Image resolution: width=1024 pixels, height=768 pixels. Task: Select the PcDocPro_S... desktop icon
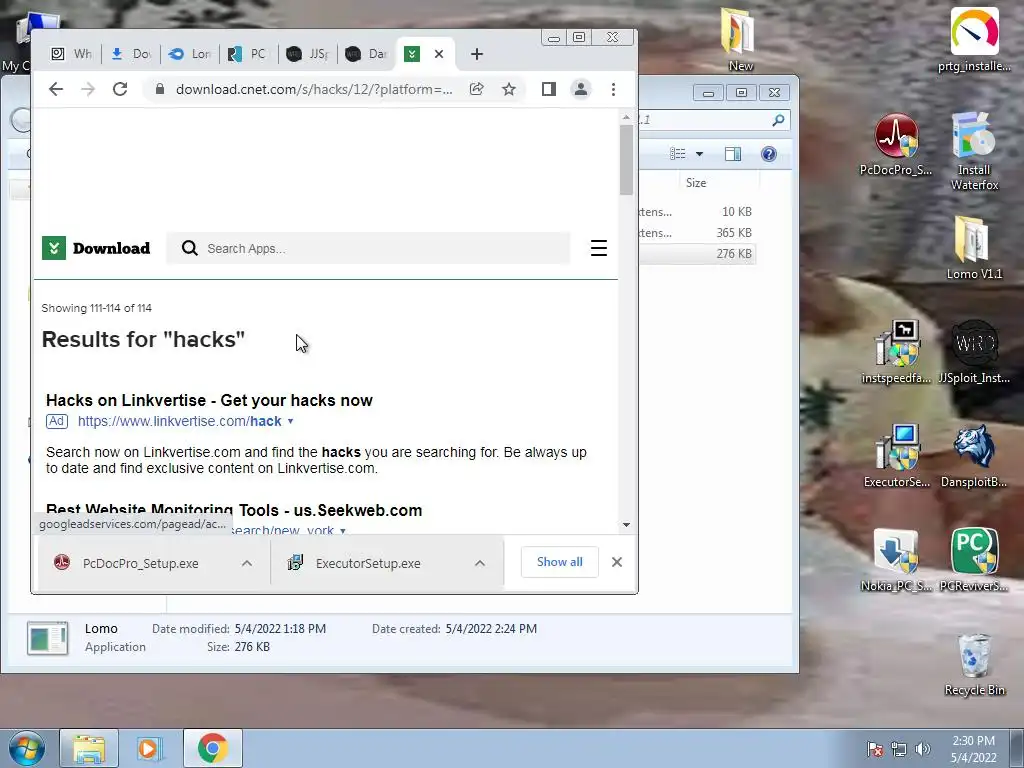896,144
